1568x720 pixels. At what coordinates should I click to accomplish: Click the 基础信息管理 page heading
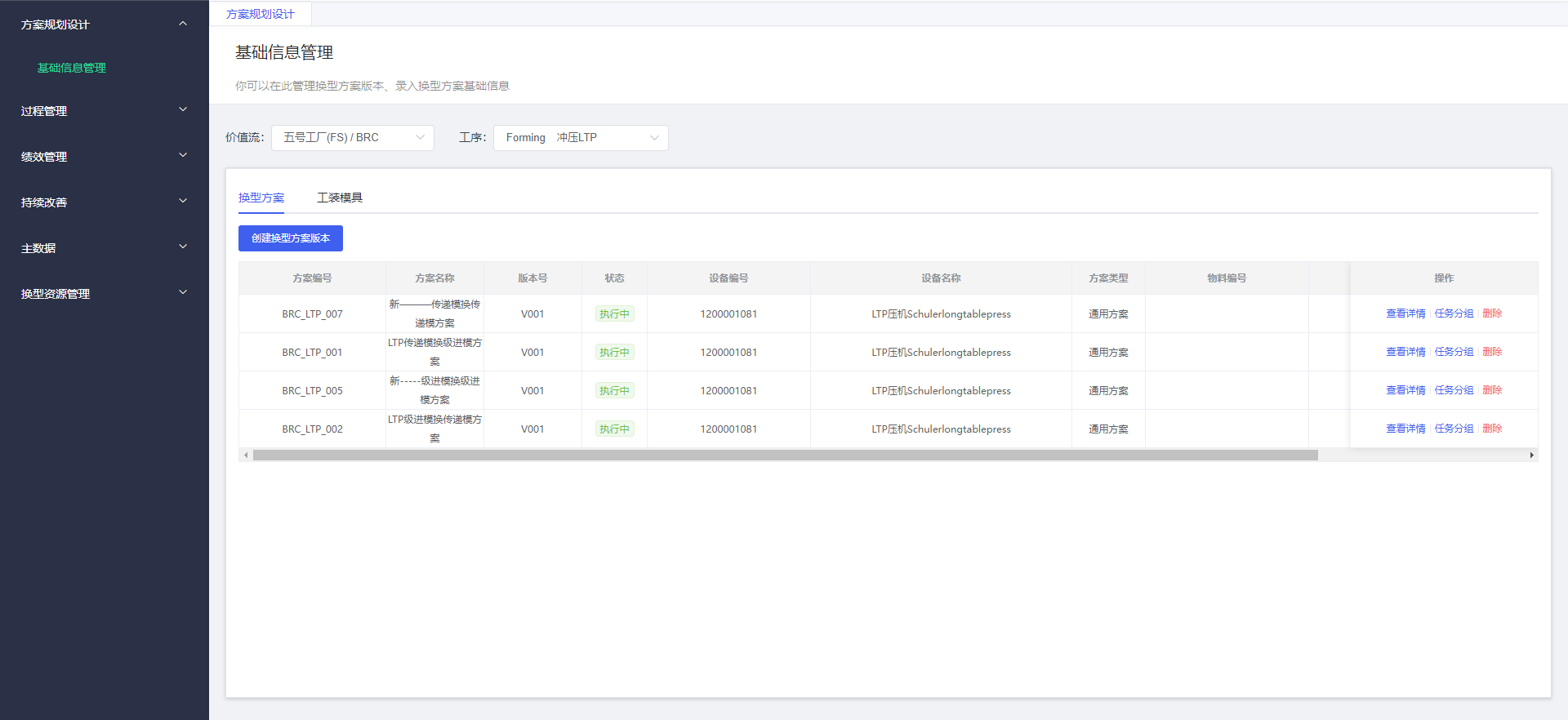click(284, 52)
